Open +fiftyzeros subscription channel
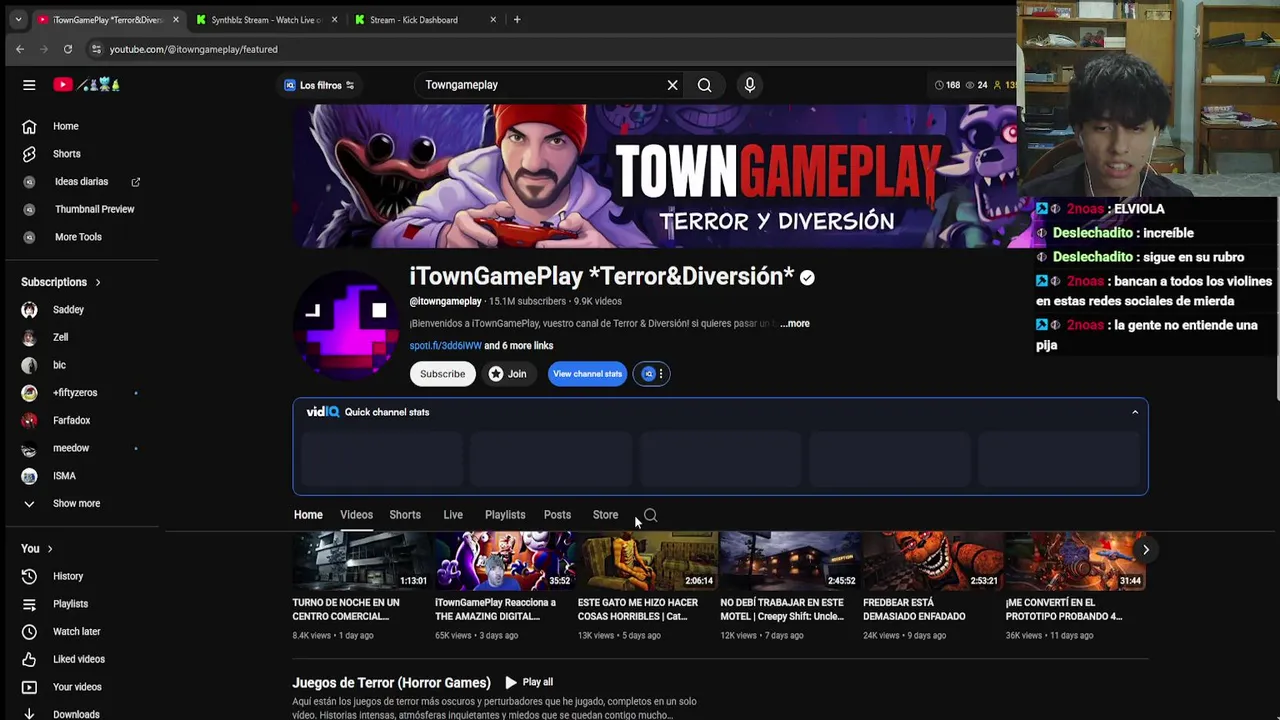 click(x=75, y=393)
